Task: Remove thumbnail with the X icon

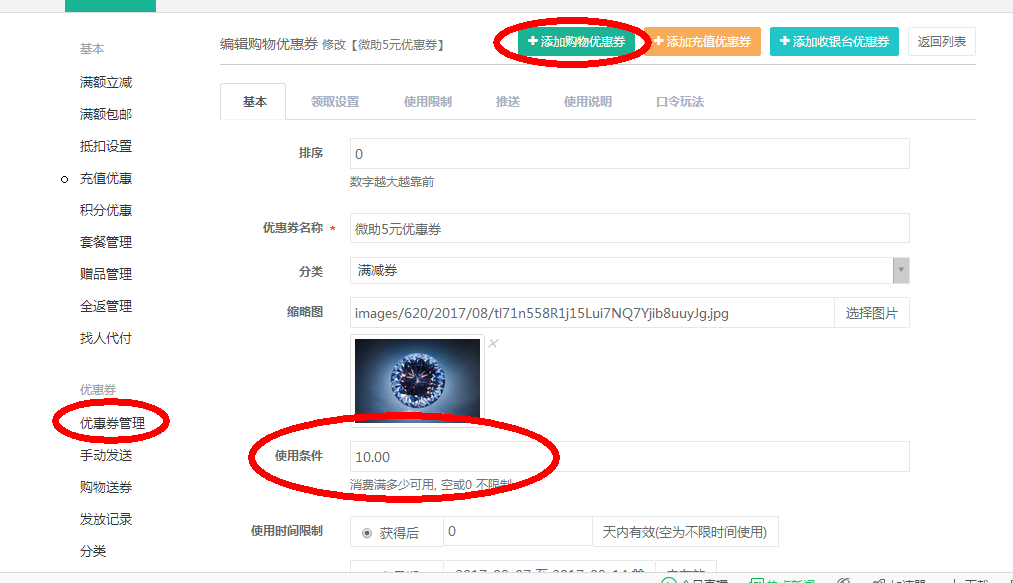Action: 493,344
